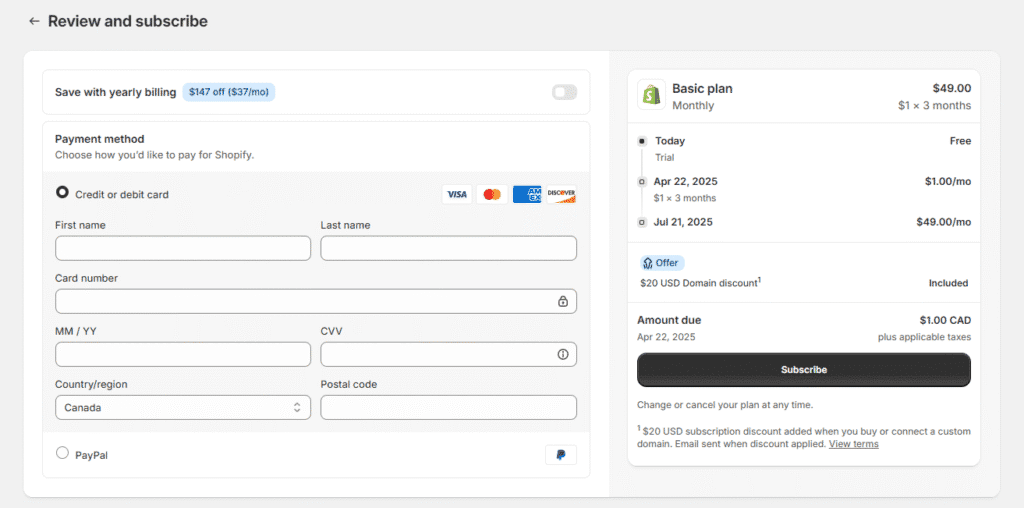The height and width of the screenshot is (508, 1024).
Task: Click the Visa card logo
Action: [457, 195]
